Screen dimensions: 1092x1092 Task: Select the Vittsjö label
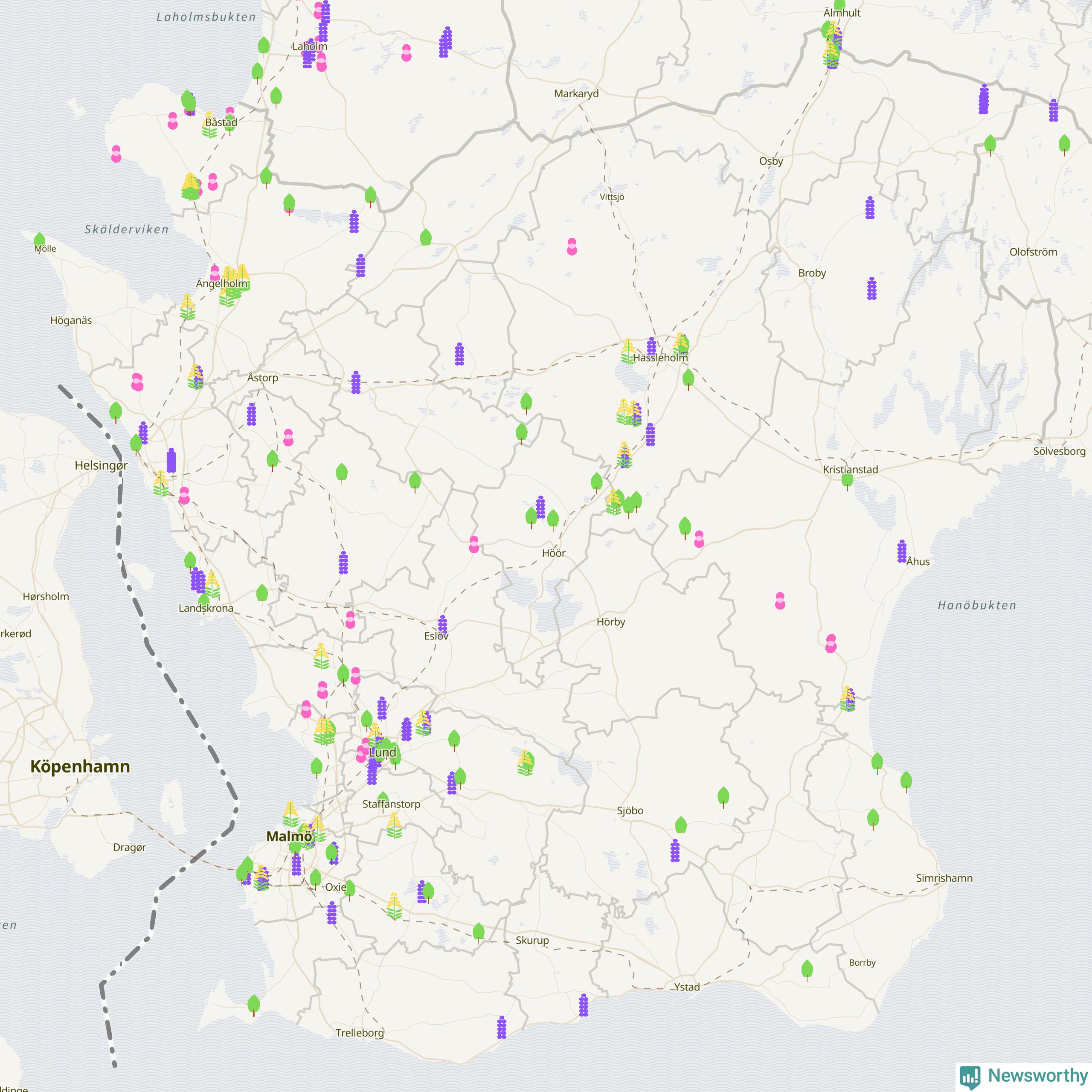(x=612, y=197)
